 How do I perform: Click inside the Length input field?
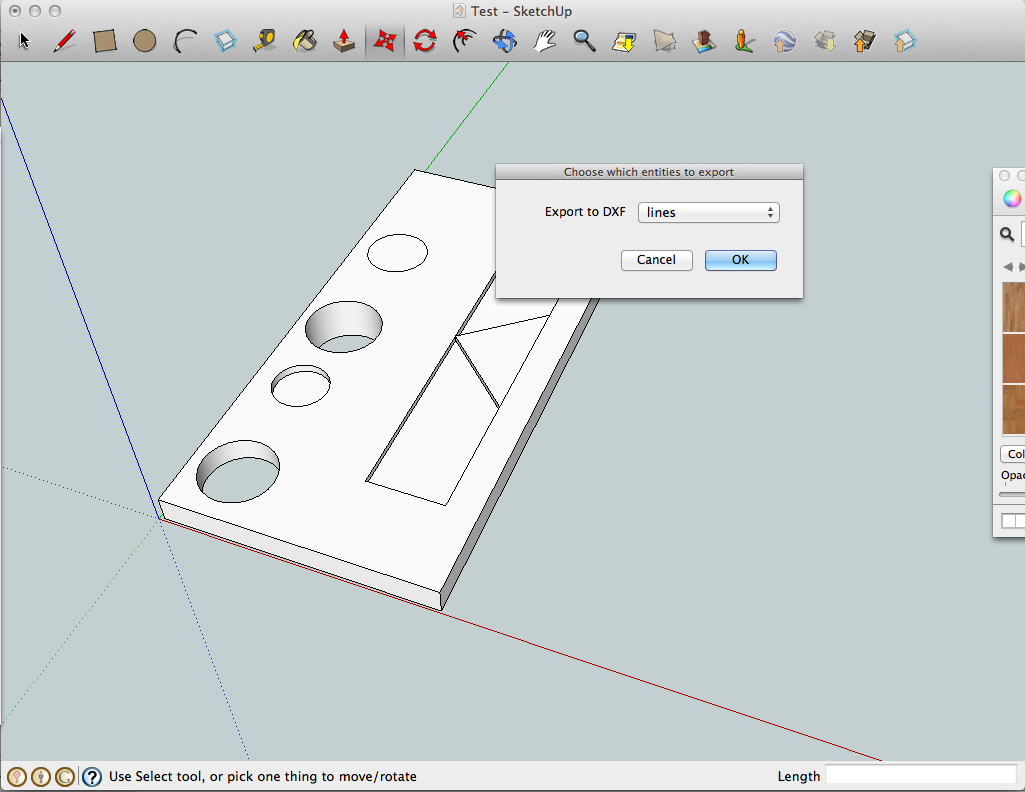click(918, 774)
